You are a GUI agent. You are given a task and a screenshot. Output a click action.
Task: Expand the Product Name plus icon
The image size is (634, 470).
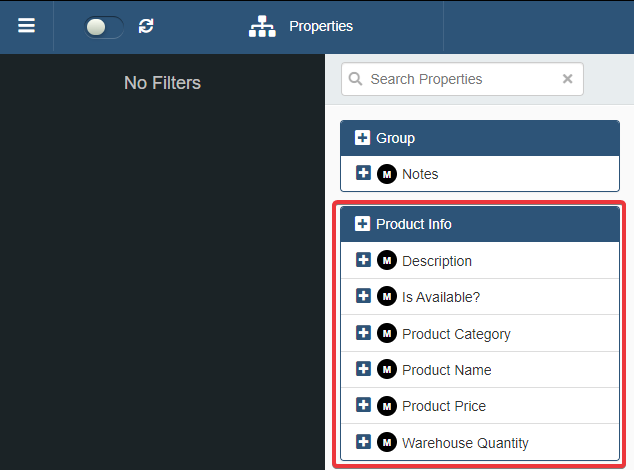[x=363, y=369]
